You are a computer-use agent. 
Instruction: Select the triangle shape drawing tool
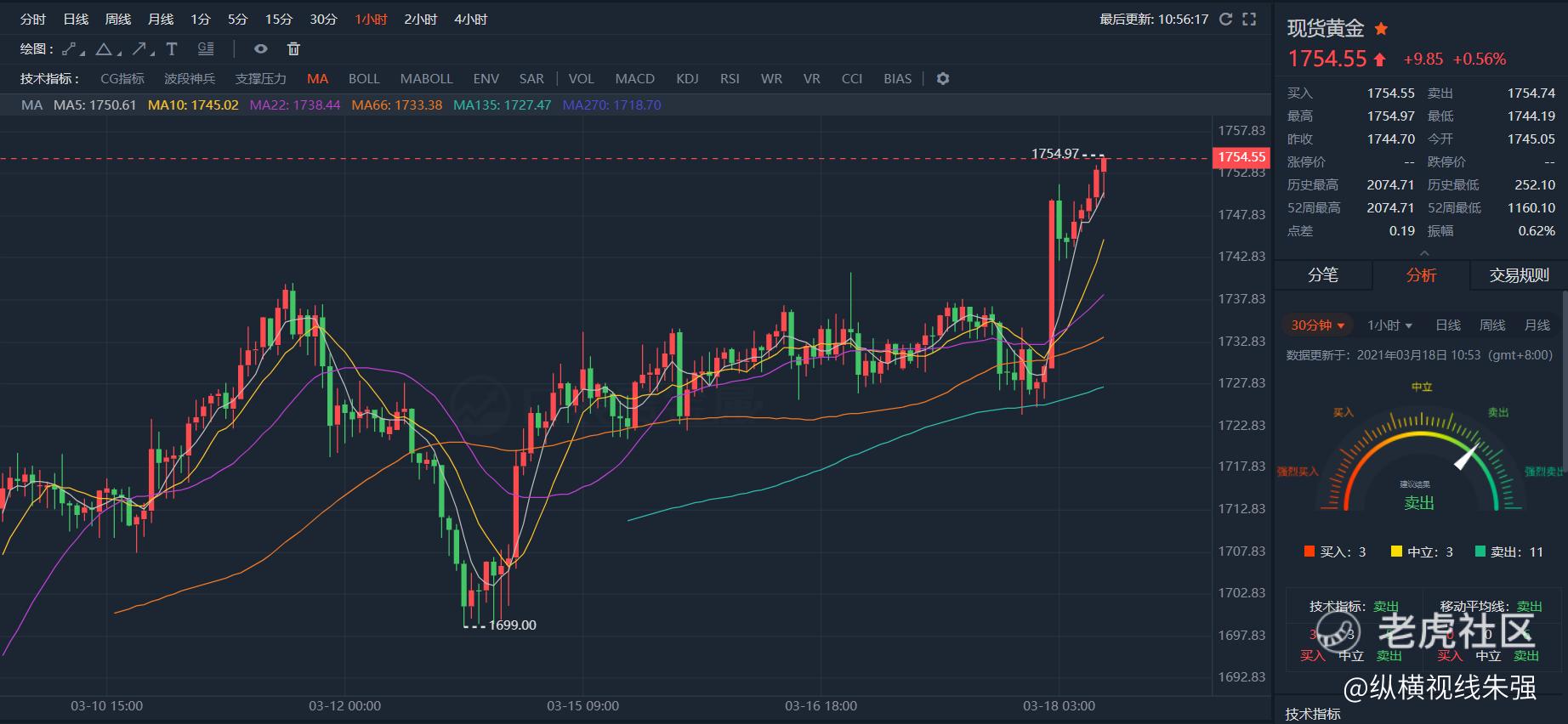click(x=104, y=49)
